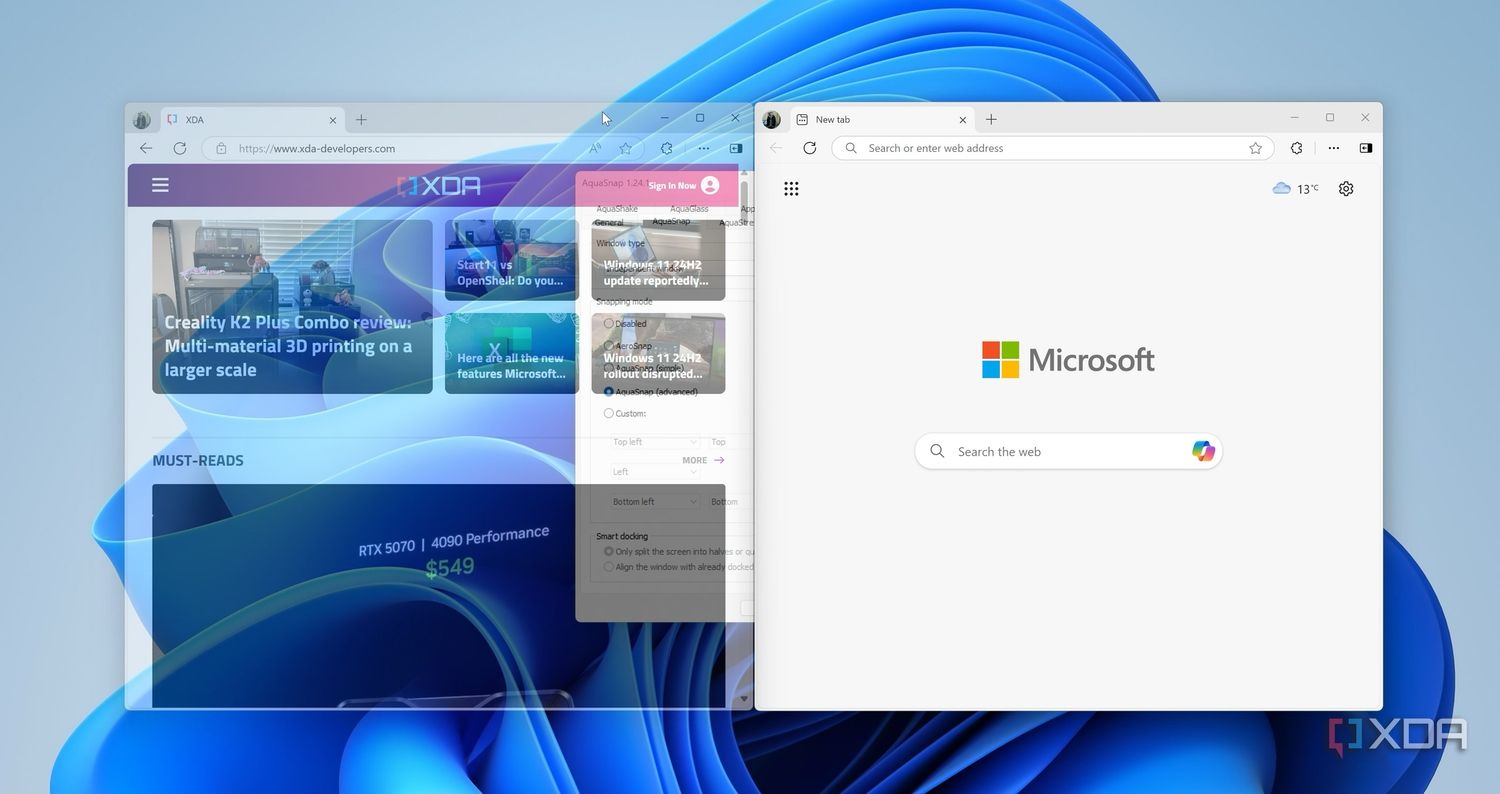Close the 'New tab' tab

click(x=963, y=120)
